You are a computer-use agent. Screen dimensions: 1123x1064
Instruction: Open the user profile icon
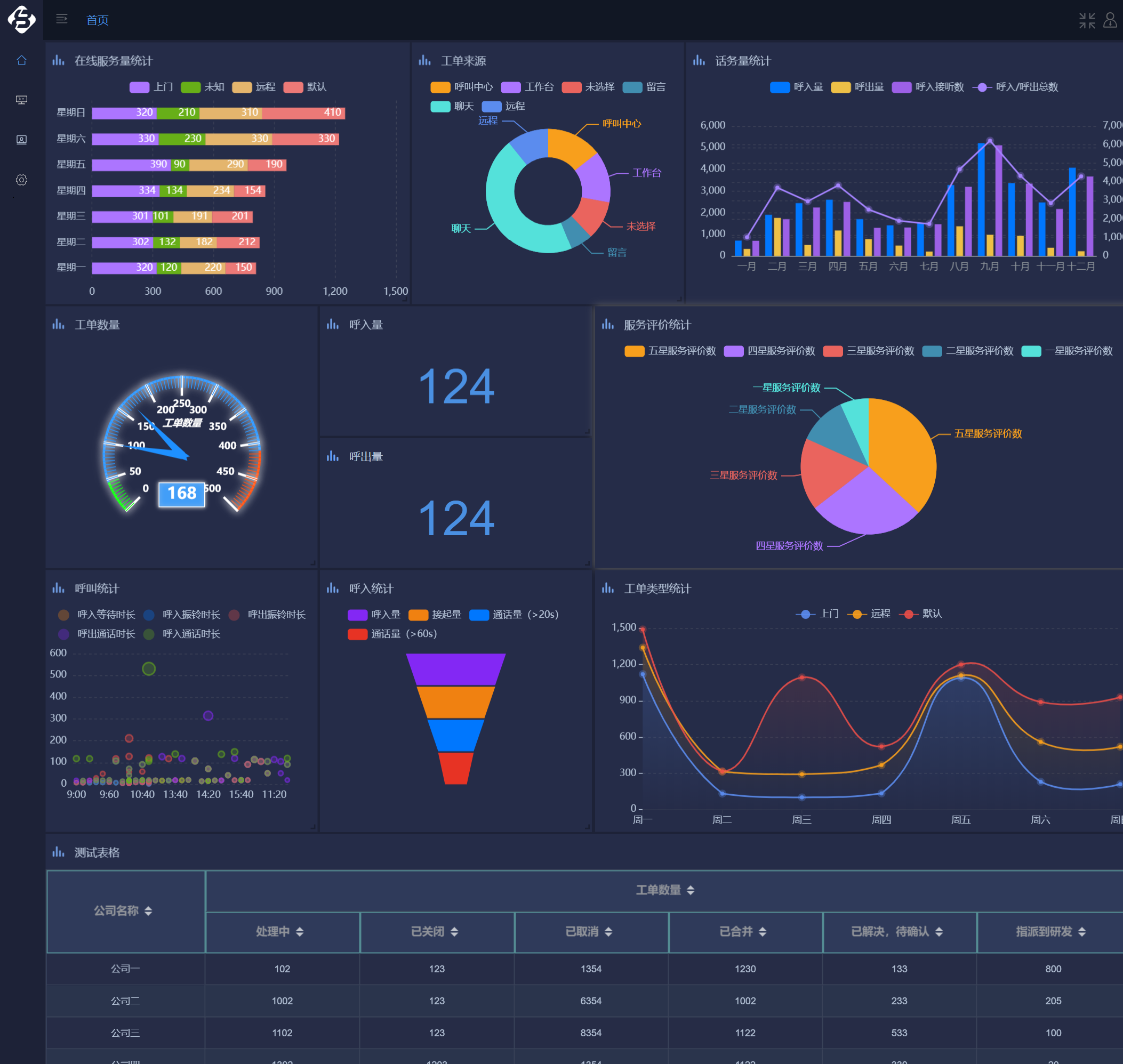point(1110,20)
